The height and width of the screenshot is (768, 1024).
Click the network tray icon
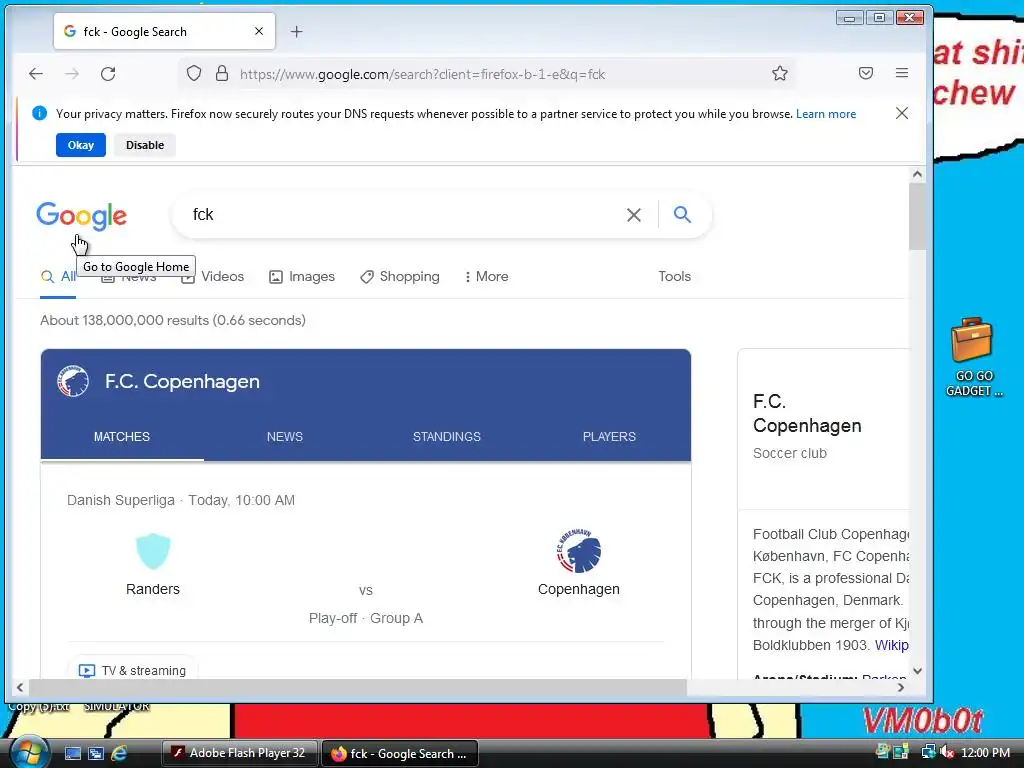928,752
